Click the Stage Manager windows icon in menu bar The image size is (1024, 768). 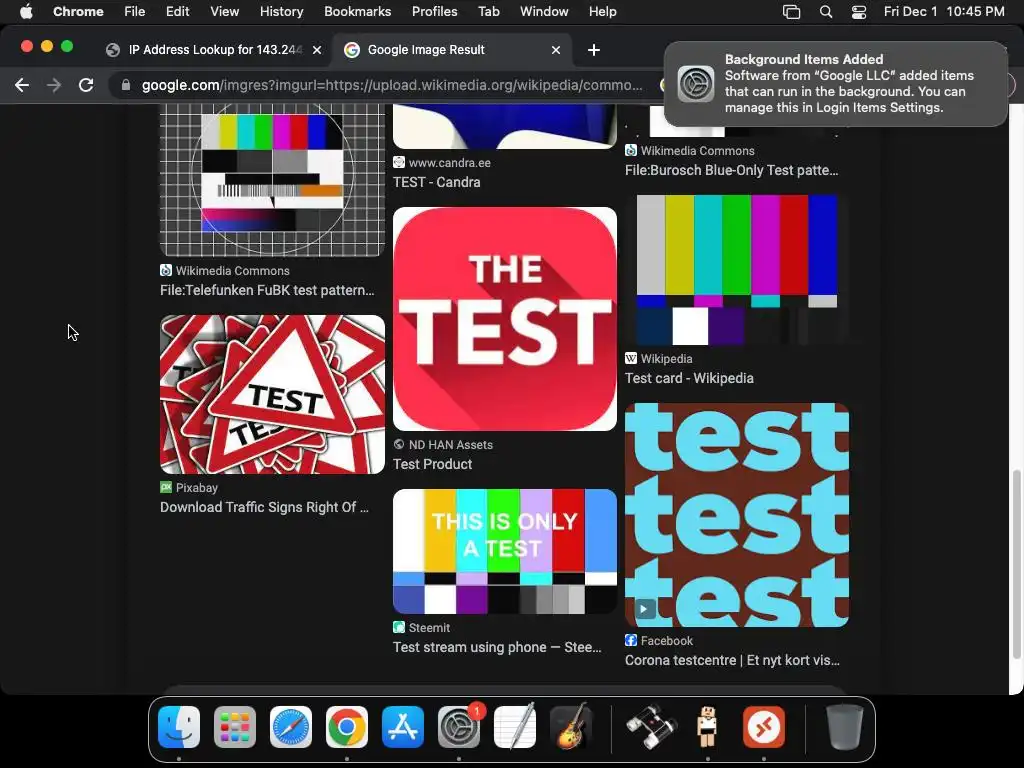tap(792, 12)
